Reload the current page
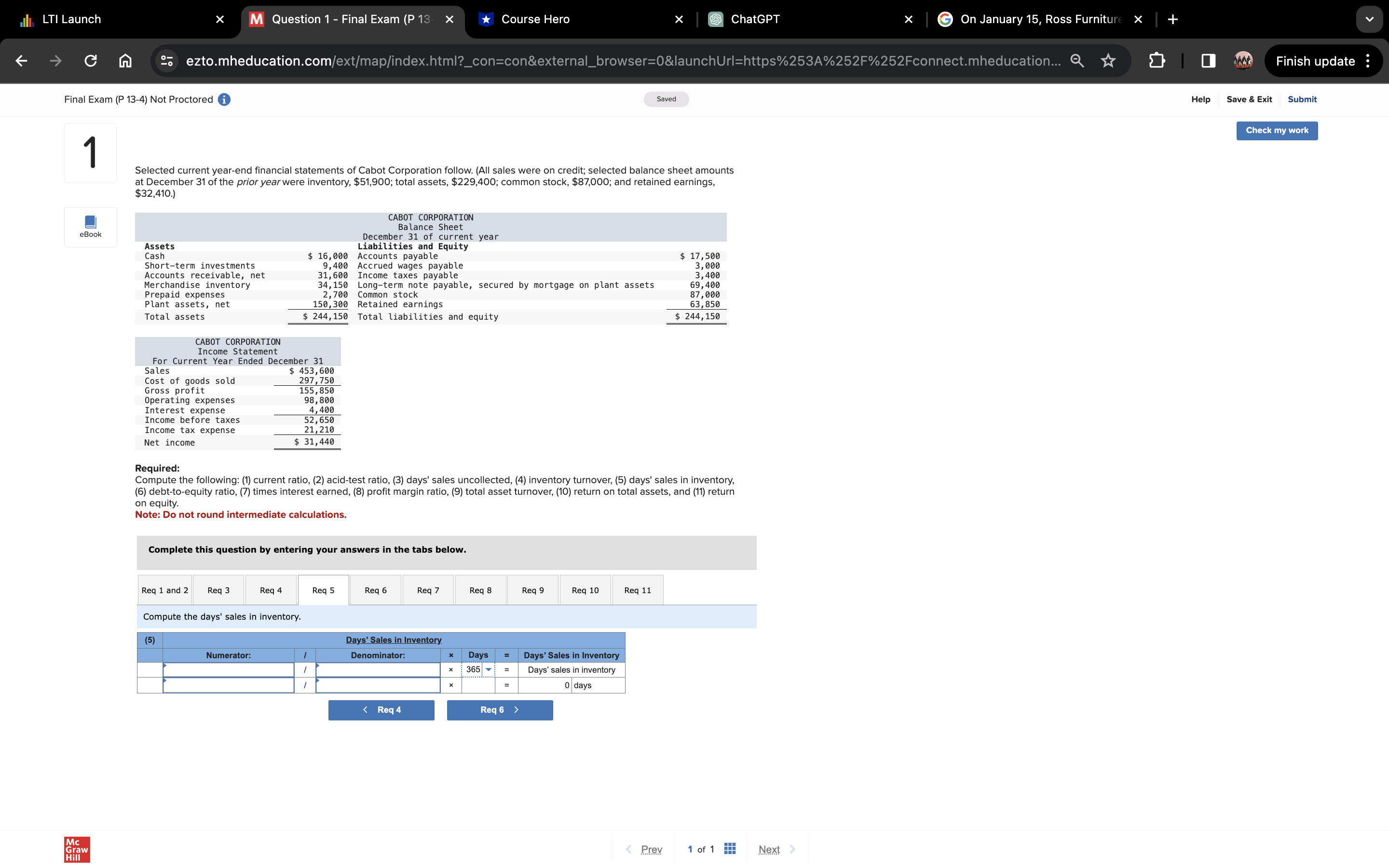The width and height of the screenshot is (1389, 868). 90,60
